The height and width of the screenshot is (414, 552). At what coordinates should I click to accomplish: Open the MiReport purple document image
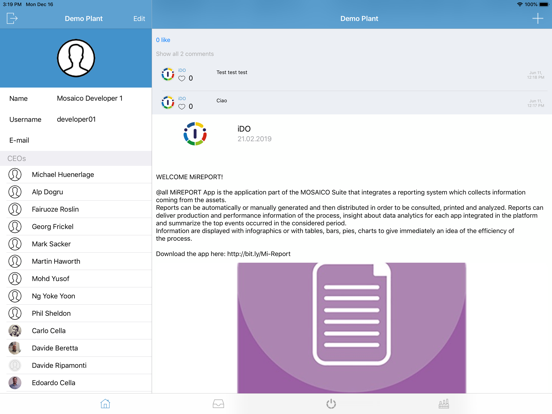tap(351, 328)
